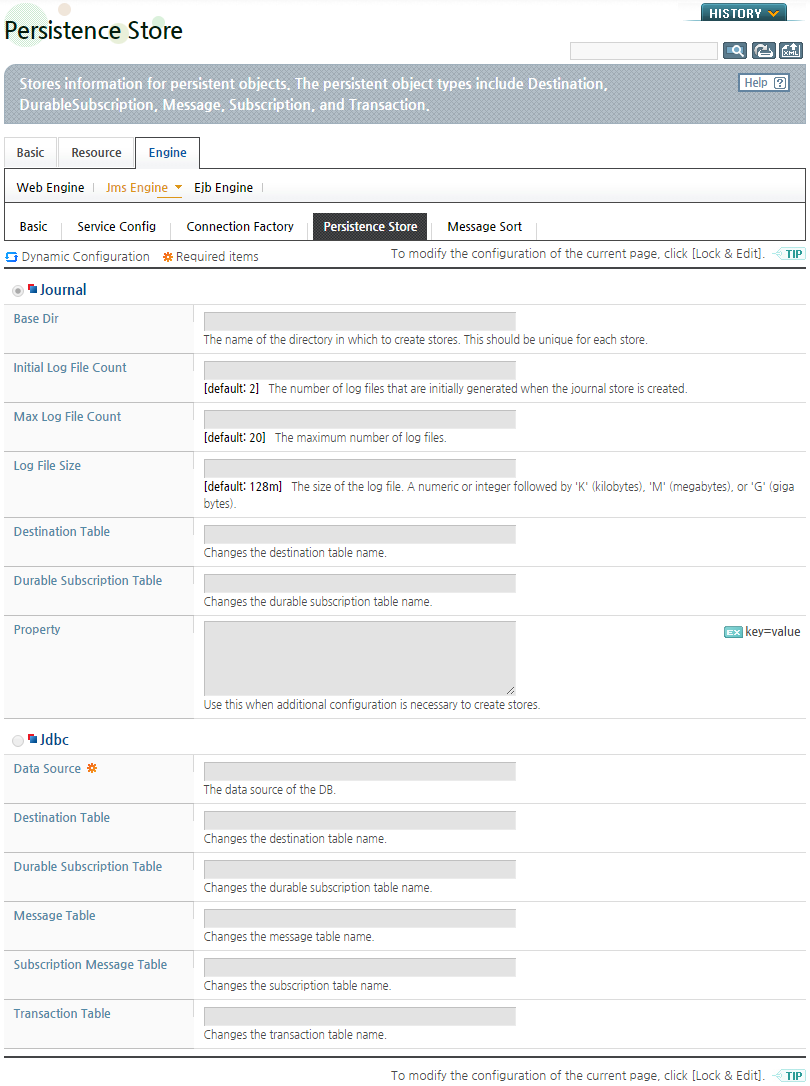Click the Data Source input field
This screenshot has width=810, height=1086.
point(360,771)
